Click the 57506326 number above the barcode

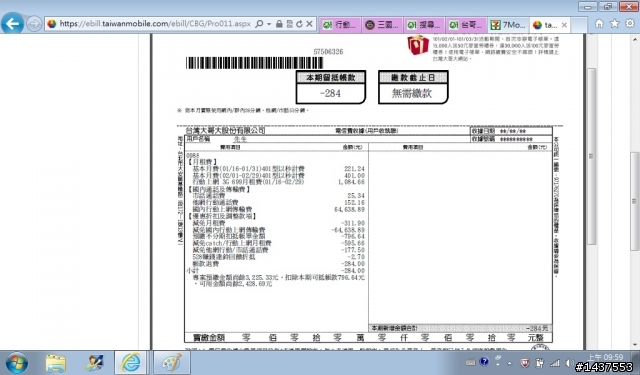click(x=328, y=52)
